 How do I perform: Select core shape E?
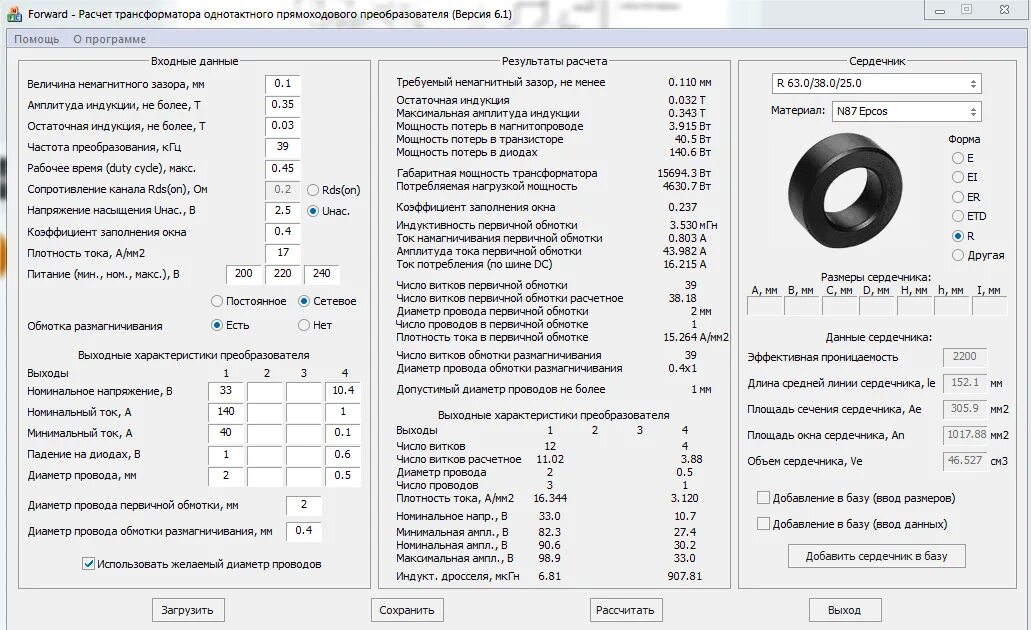[958, 158]
